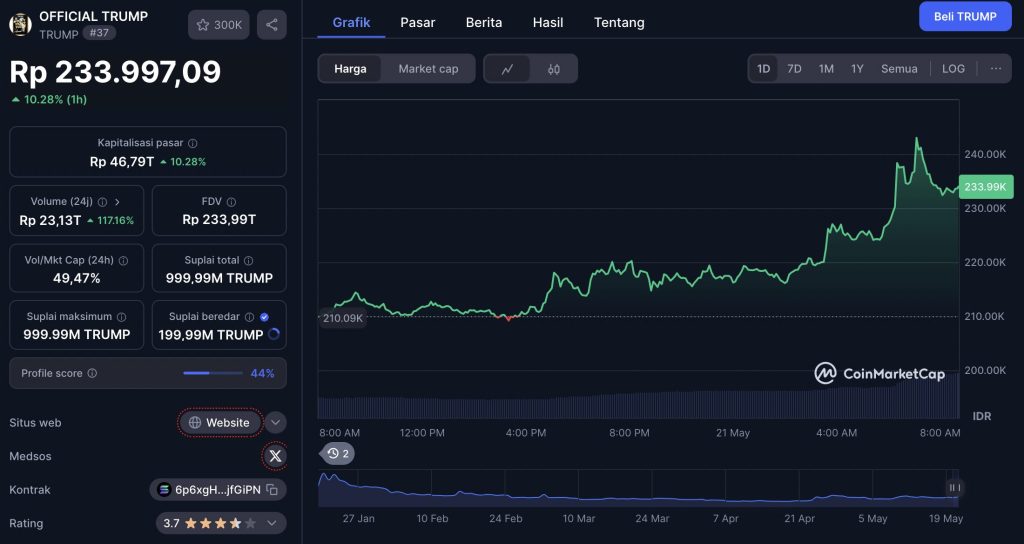Click the Beli TRUMP button
This screenshot has height=544, width=1024.
click(965, 16)
